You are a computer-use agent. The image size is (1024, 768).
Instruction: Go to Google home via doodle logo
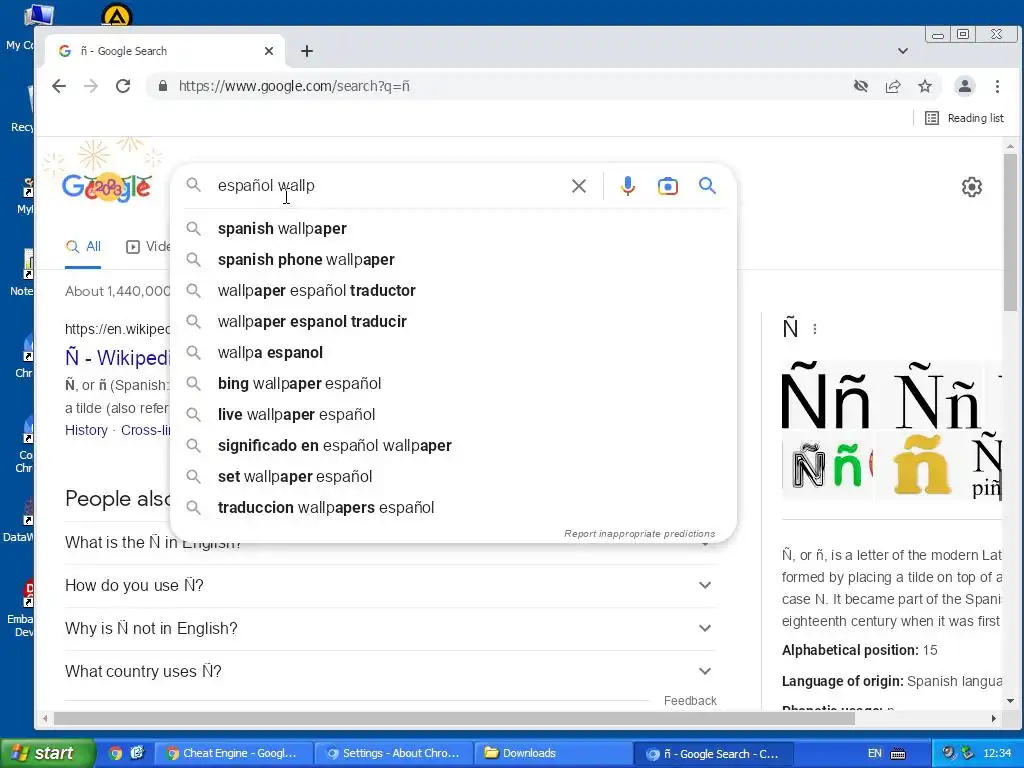pos(106,187)
